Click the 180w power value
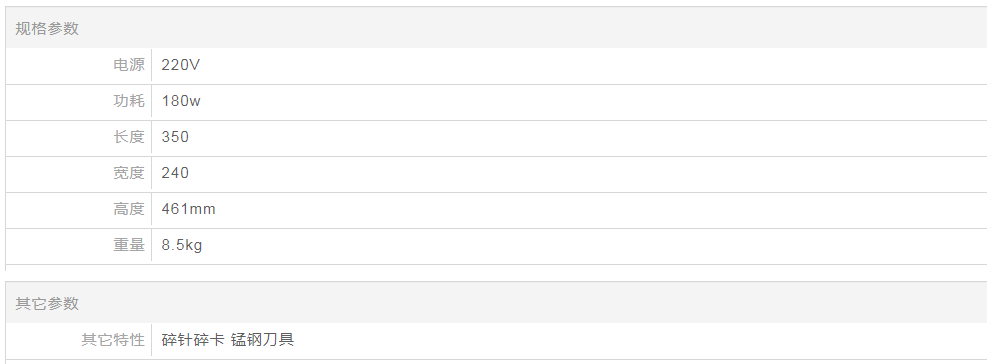Screen dimensions: 993x364 [181, 101]
